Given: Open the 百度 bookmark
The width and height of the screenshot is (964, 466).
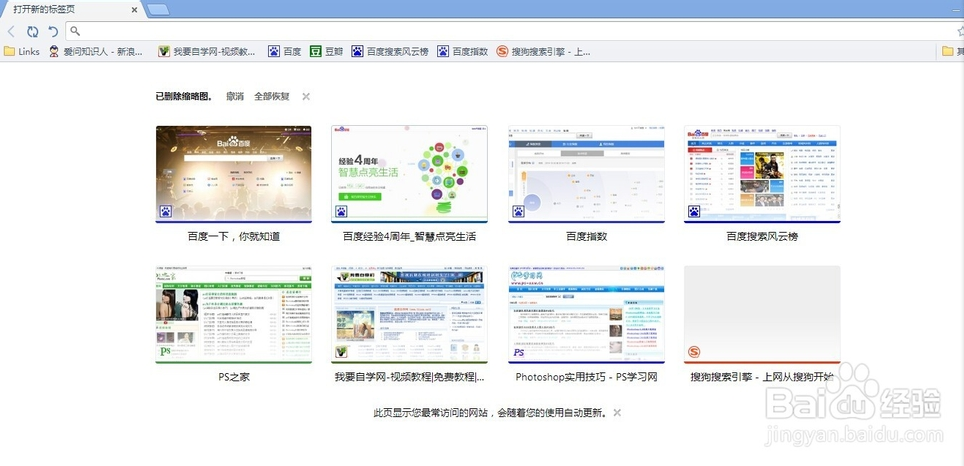Looking at the screenshot, I should [285, 52].
